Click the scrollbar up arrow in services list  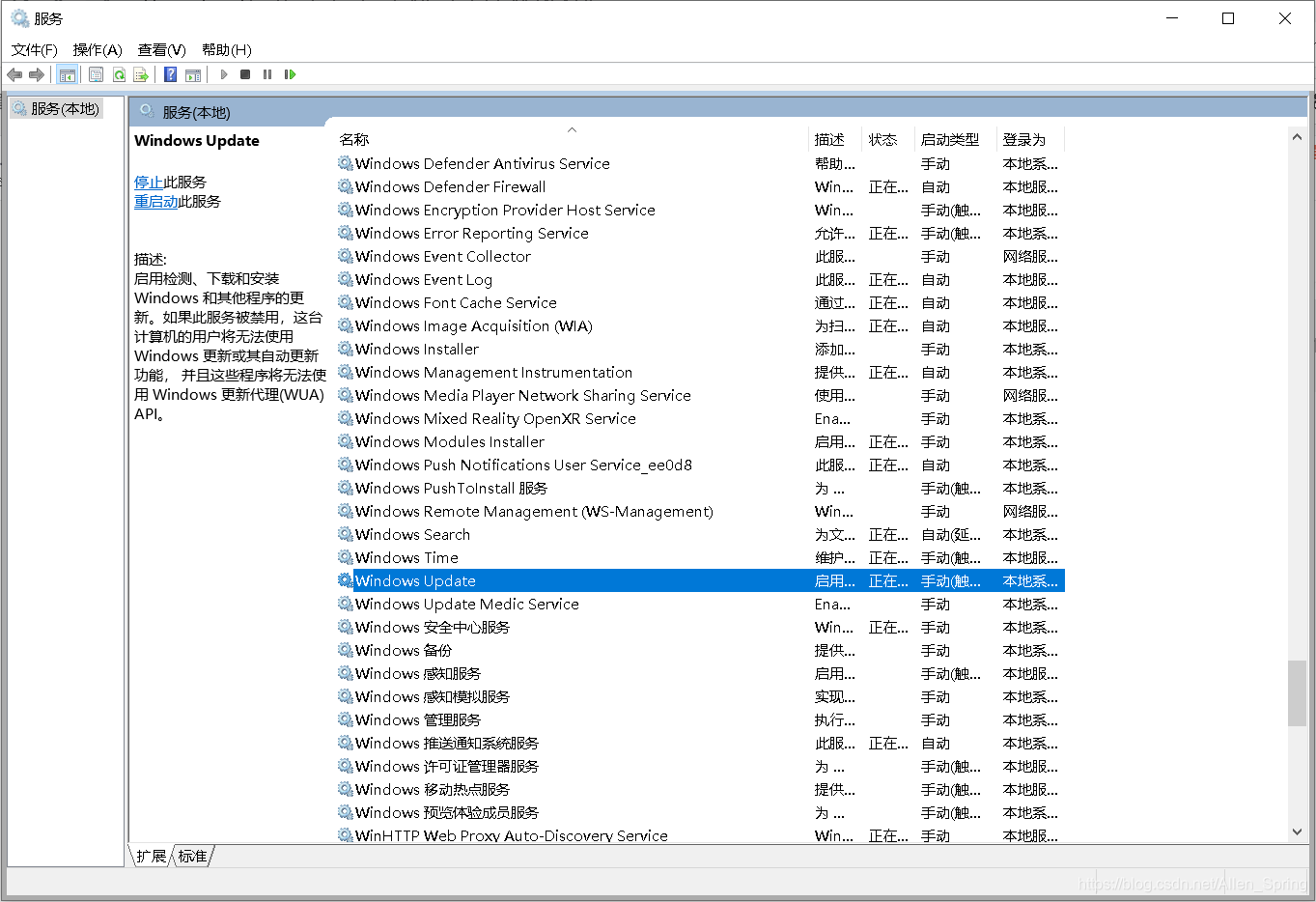point(1297,137)
